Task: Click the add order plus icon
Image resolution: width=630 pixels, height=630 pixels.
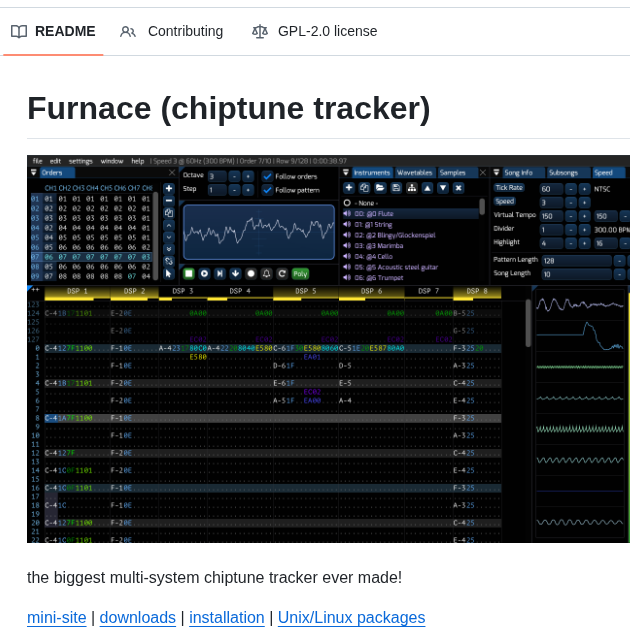Action: click(x=169, y=188)
